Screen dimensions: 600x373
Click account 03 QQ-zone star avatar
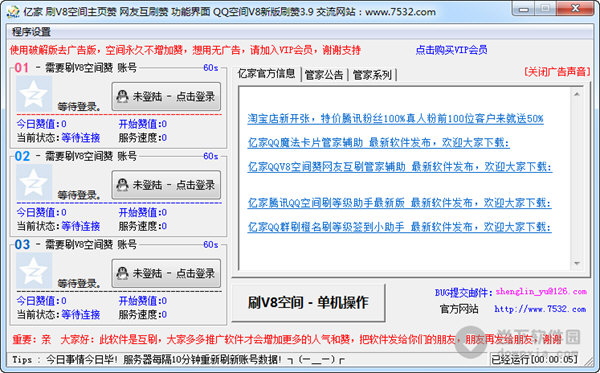click(x=34, y=271)
